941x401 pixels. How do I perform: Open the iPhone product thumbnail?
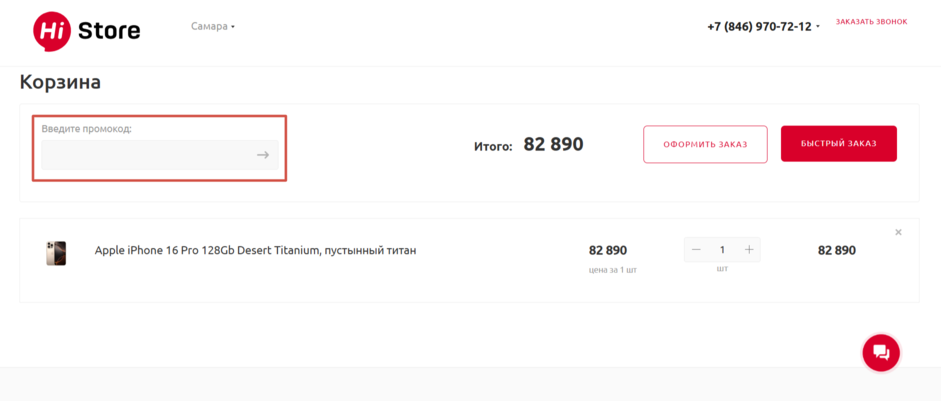point(56,253)
